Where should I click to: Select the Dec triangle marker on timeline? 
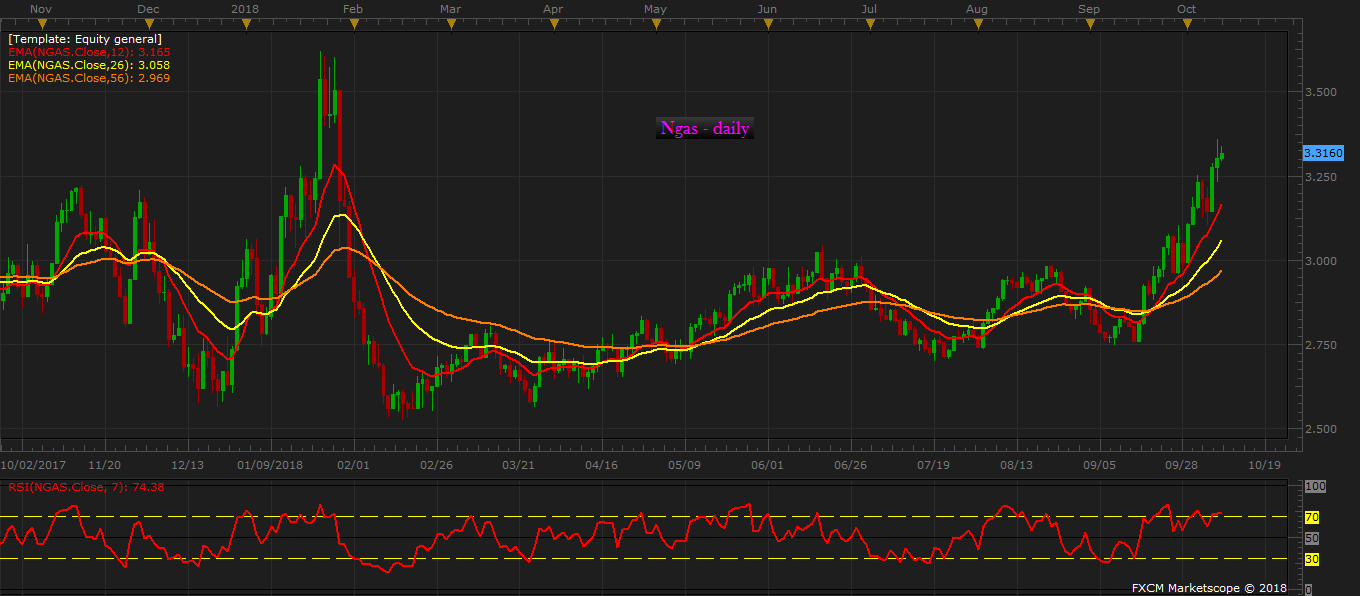pos(147,24)
